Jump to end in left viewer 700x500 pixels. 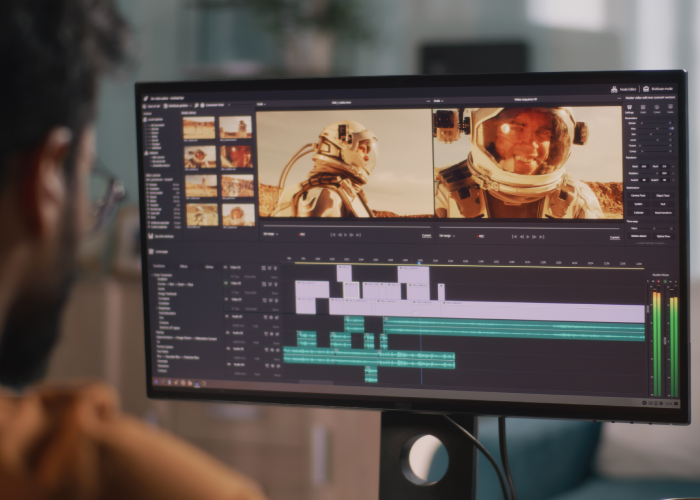[x=358, y=235]
